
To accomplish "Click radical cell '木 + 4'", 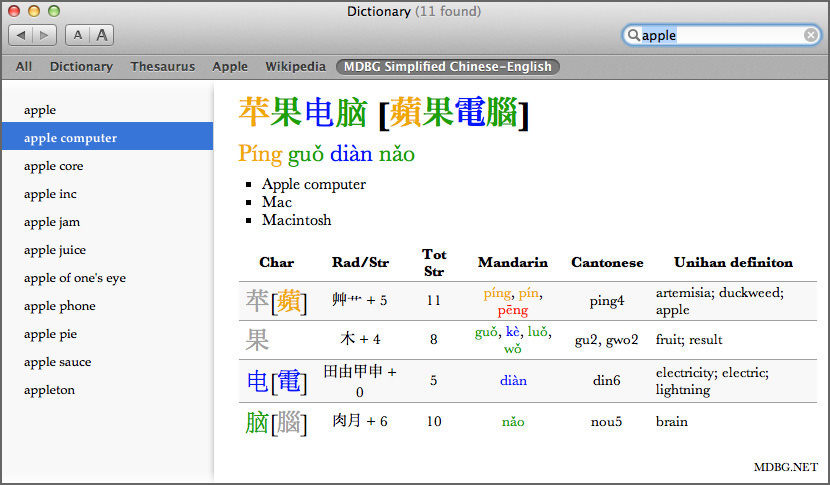I will 360,339.
